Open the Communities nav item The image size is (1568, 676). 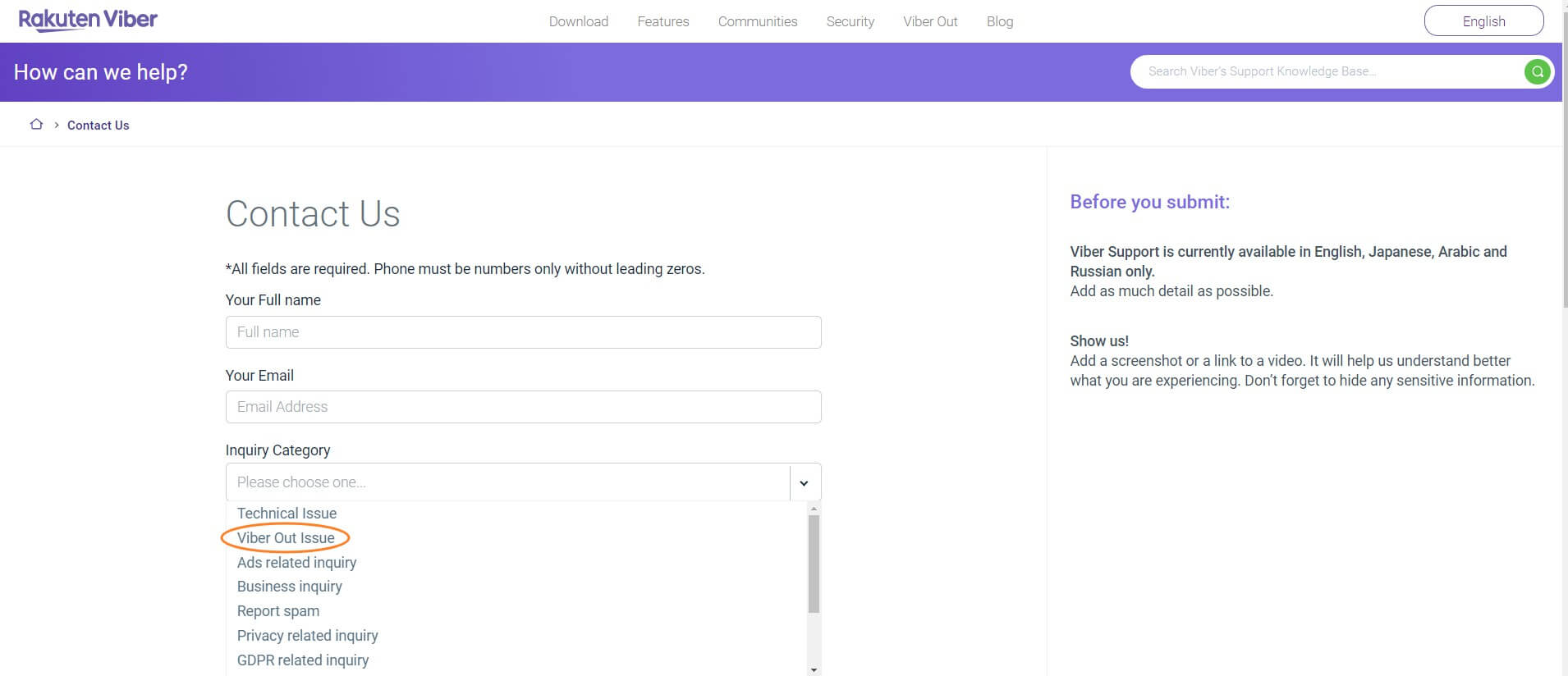click(758, 21)
